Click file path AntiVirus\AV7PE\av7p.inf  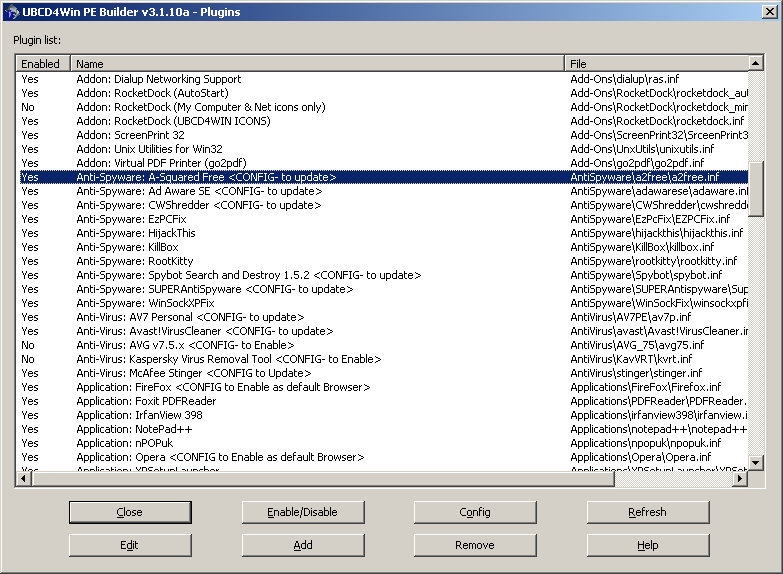pos(631,317)
